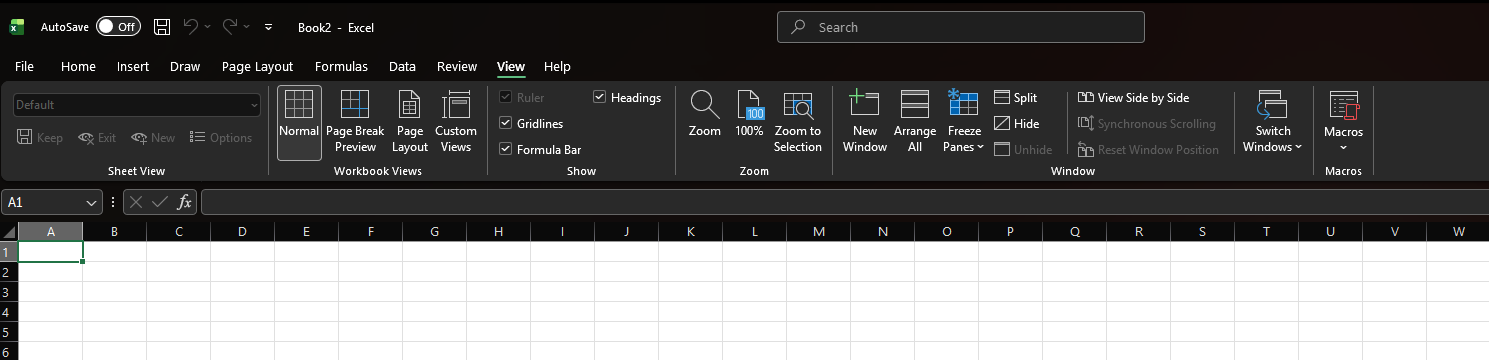
Task: Uncheck the Gridlines checkbox
Action: pos(506,124)
